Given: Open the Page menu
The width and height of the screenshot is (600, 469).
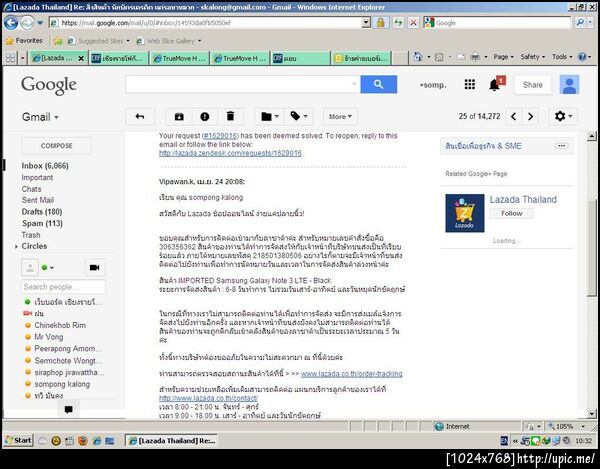Looking at the screenshot, I should point(503,57).
